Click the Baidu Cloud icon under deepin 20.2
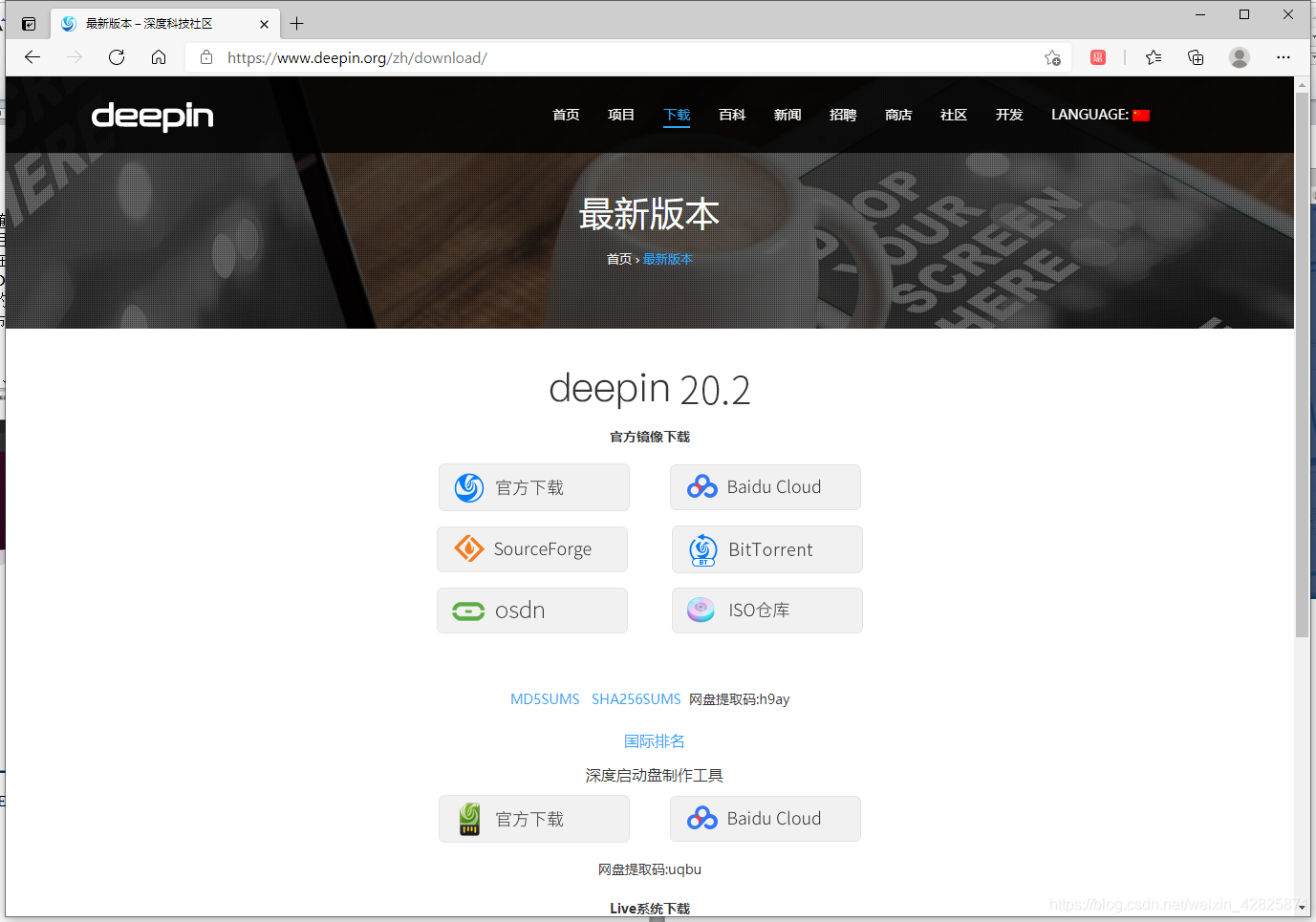 point(701,487)
